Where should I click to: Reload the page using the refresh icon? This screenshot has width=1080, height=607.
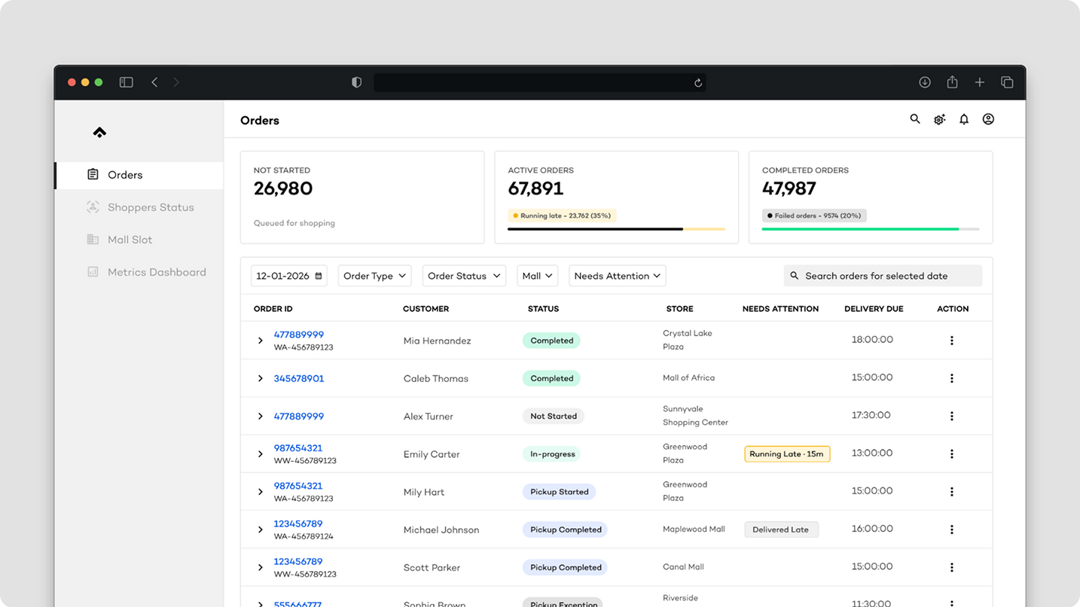(x=698, y=83)
